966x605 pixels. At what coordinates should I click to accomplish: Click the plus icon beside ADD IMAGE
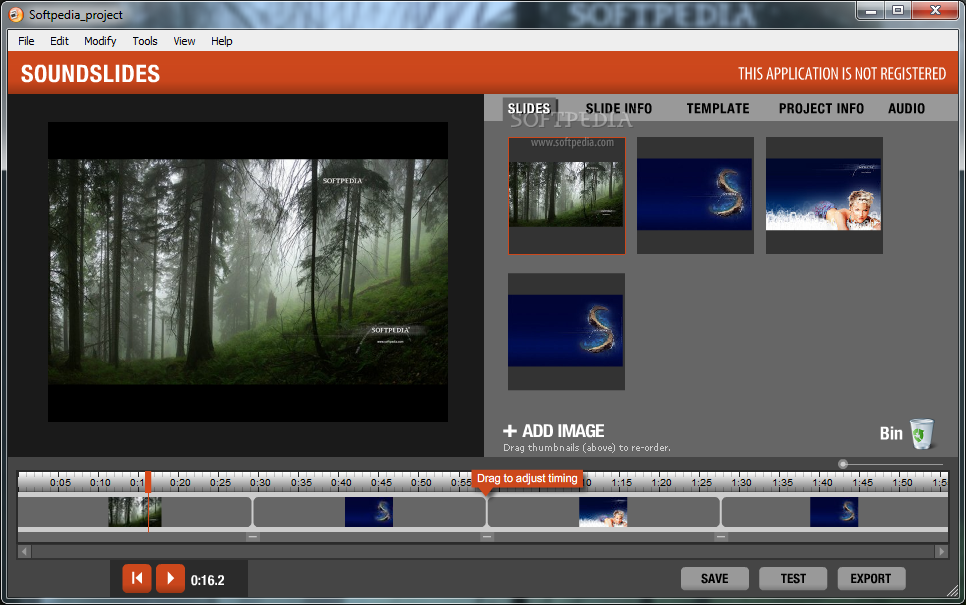pos(510,431)
